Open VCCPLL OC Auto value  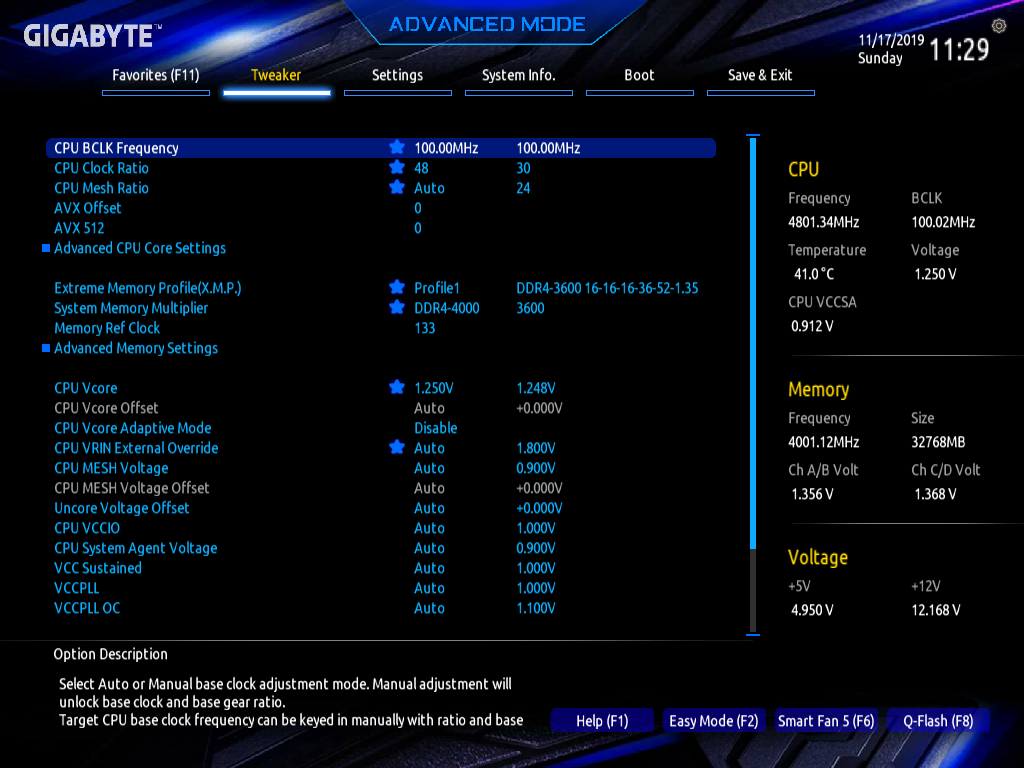(x=429, y=608)
